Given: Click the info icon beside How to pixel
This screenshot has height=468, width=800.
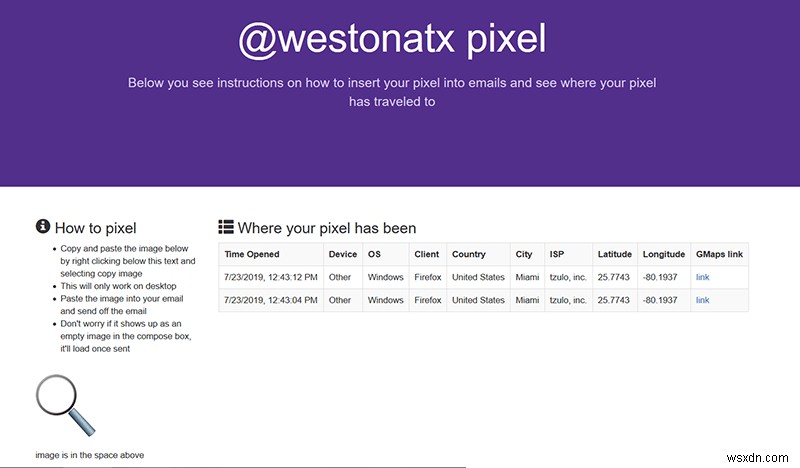Looking at the screenshot, I should [43, 227].
